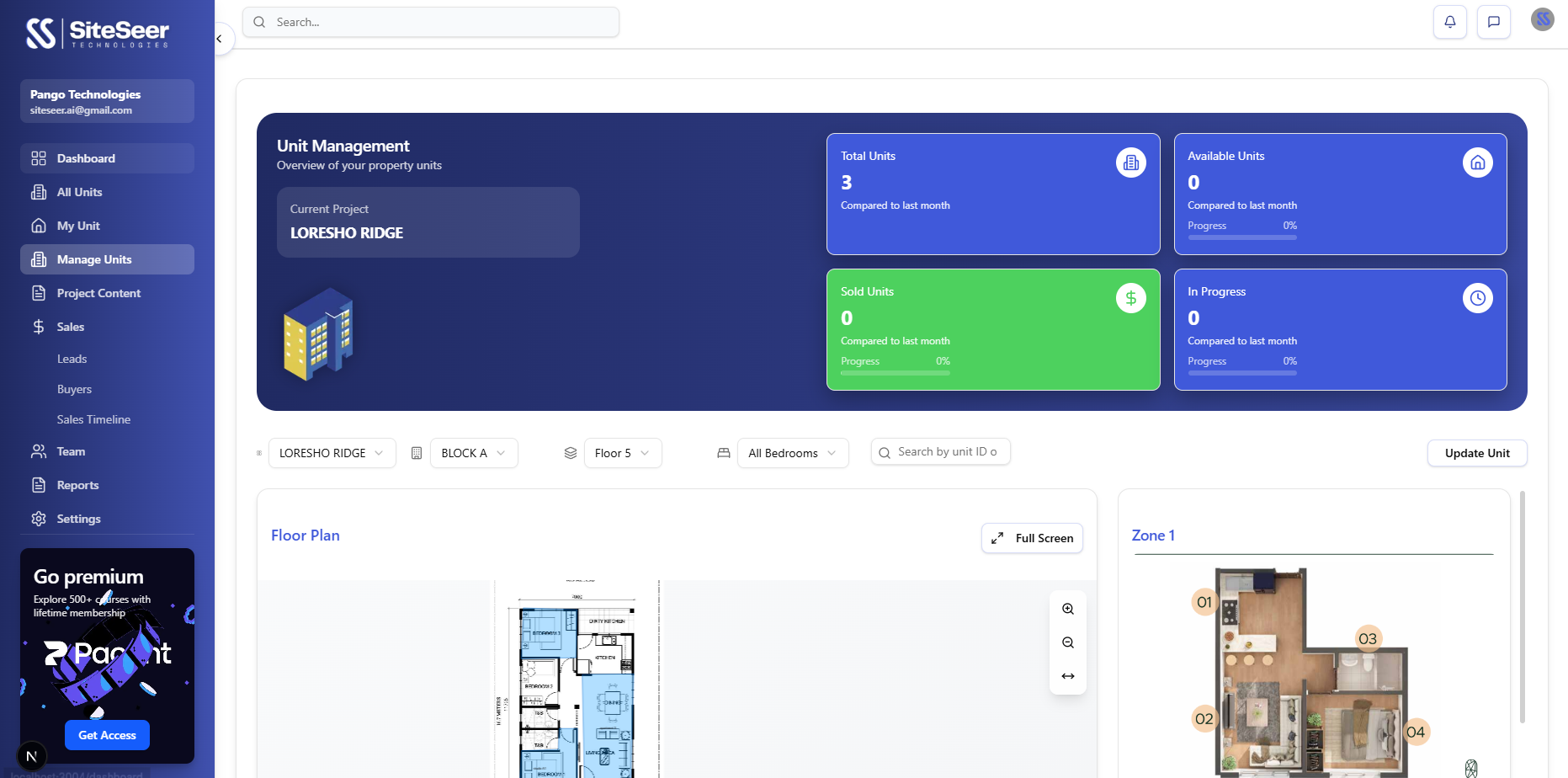Screen dimensions: 1568x778
Task: Select the All Units sidebar icon
Action: 40,191
